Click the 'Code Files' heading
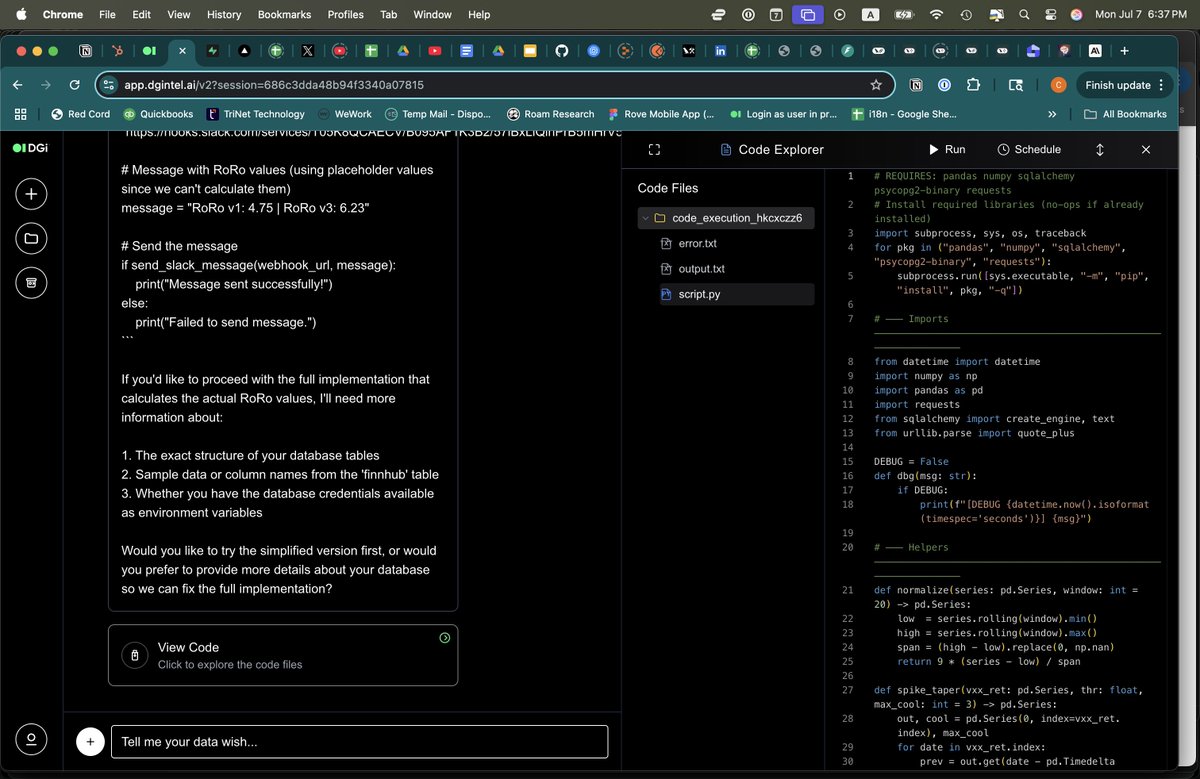 click(668, 188)
